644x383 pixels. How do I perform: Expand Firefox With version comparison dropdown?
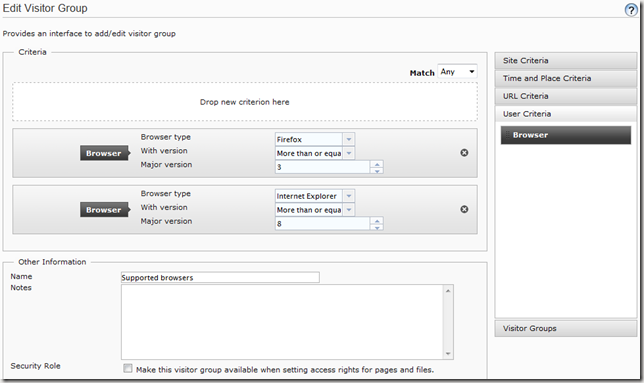pyautogui.click(x=348, y=153)
